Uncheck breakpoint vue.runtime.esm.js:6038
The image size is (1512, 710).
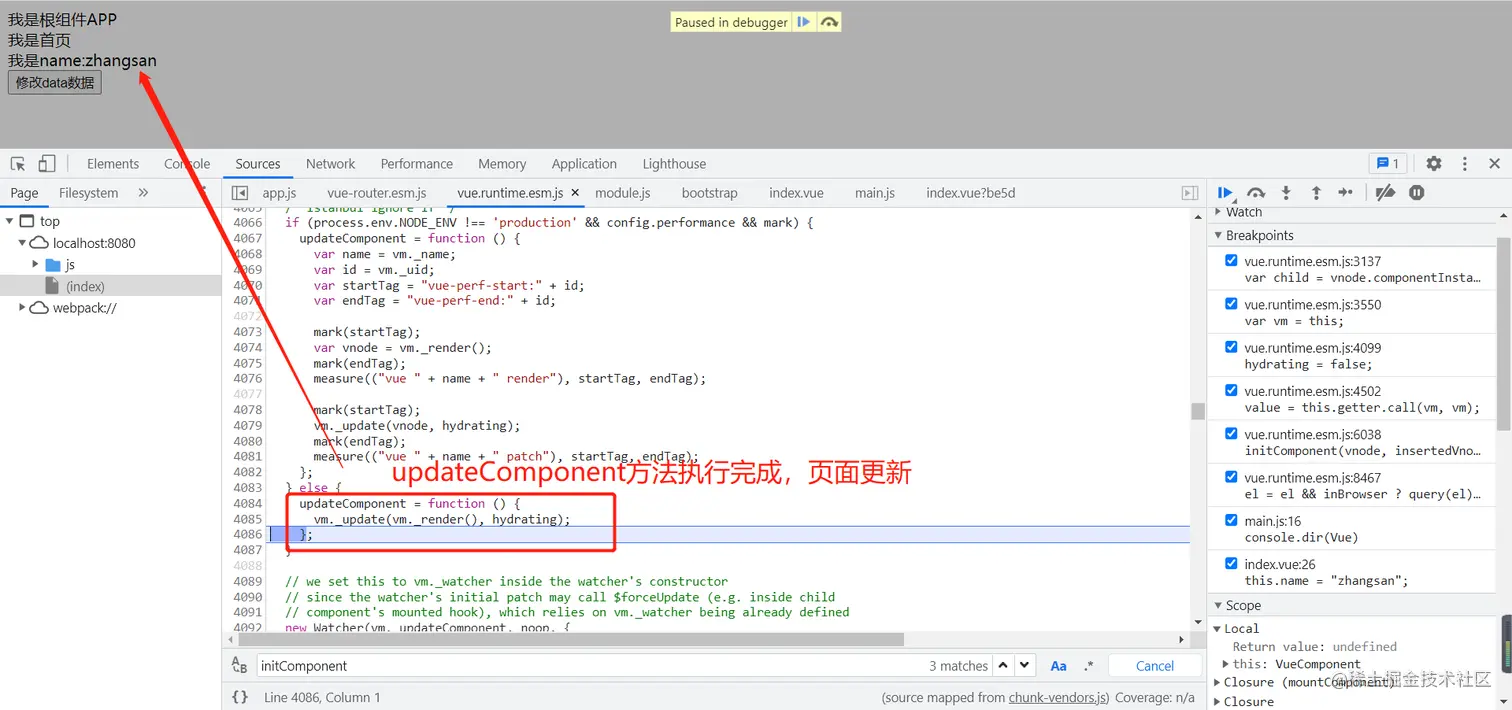coord(1231,434)
